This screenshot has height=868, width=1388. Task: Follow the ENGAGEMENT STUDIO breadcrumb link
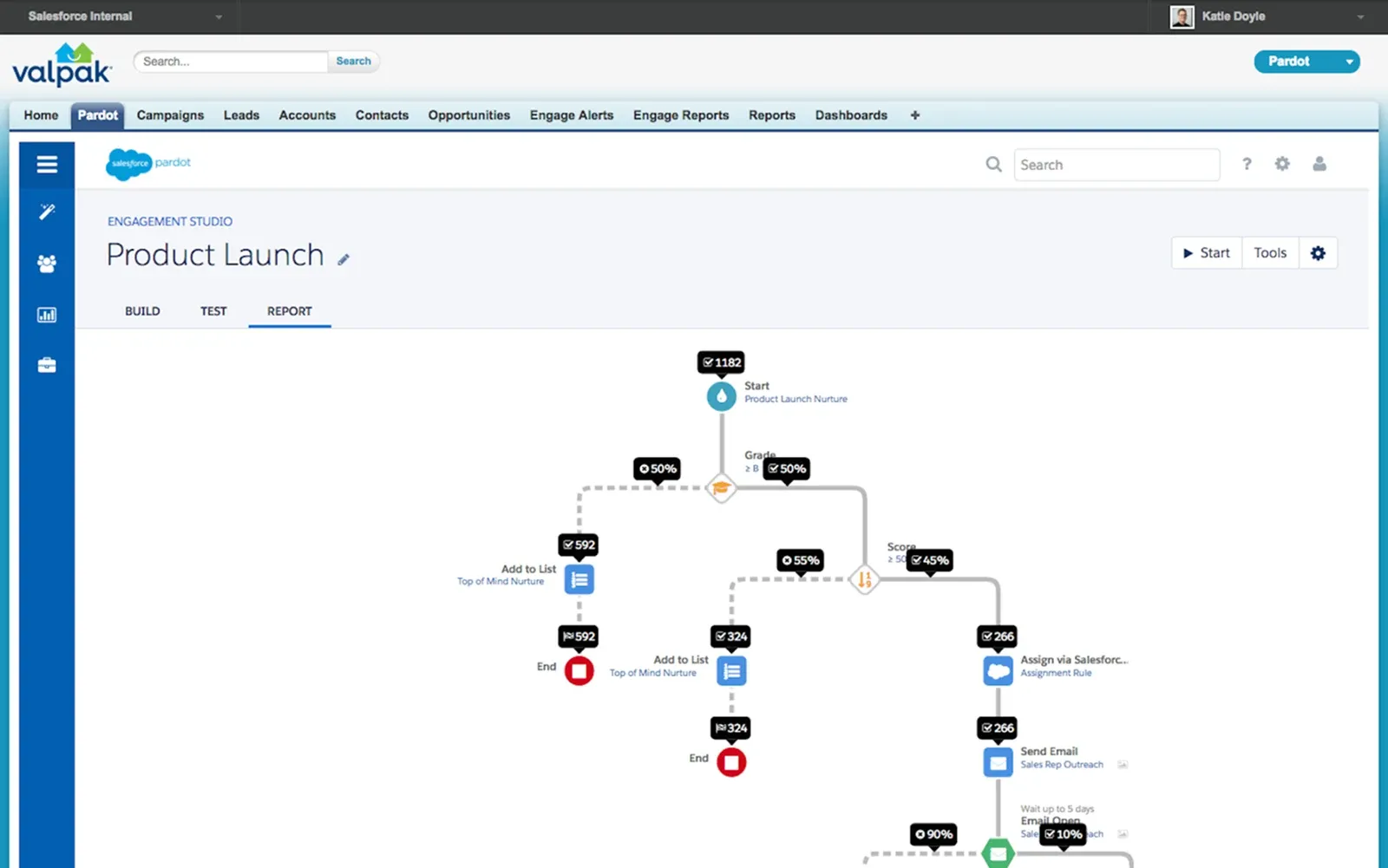pos(170,222)
